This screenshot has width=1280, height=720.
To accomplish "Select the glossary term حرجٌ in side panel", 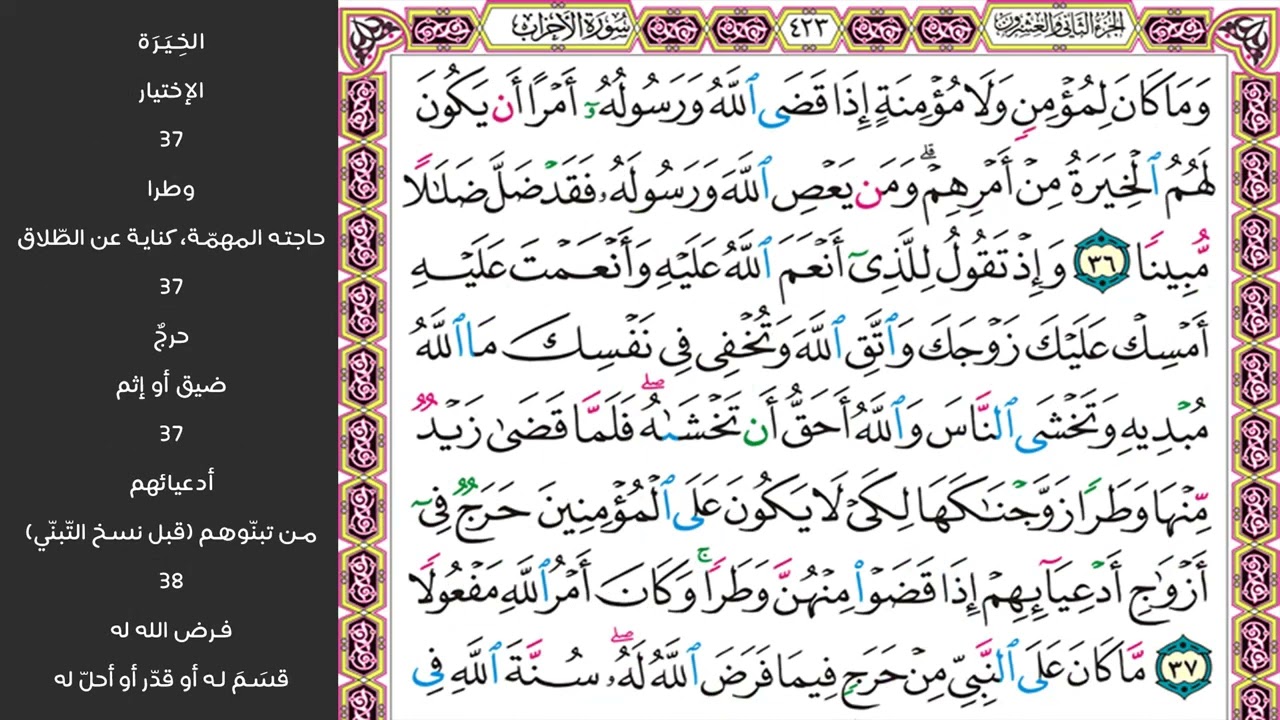I will pyautogui.click(x=171, y=336).
